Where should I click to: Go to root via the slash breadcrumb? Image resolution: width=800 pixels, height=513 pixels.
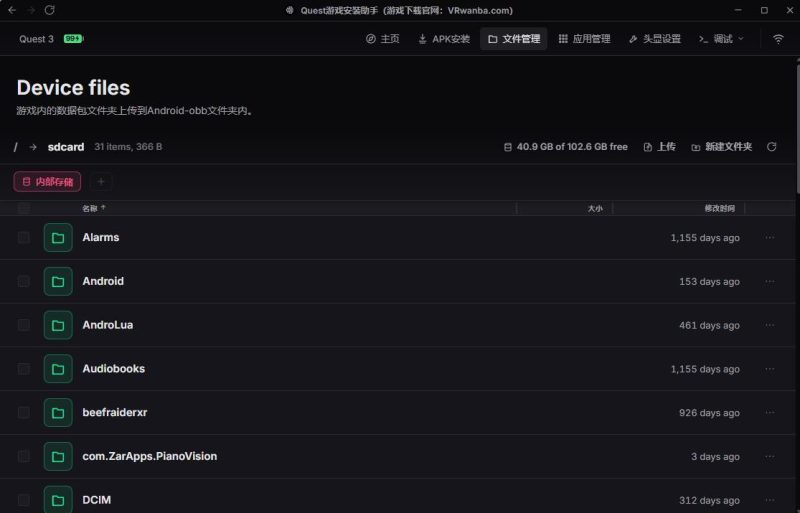15,147
